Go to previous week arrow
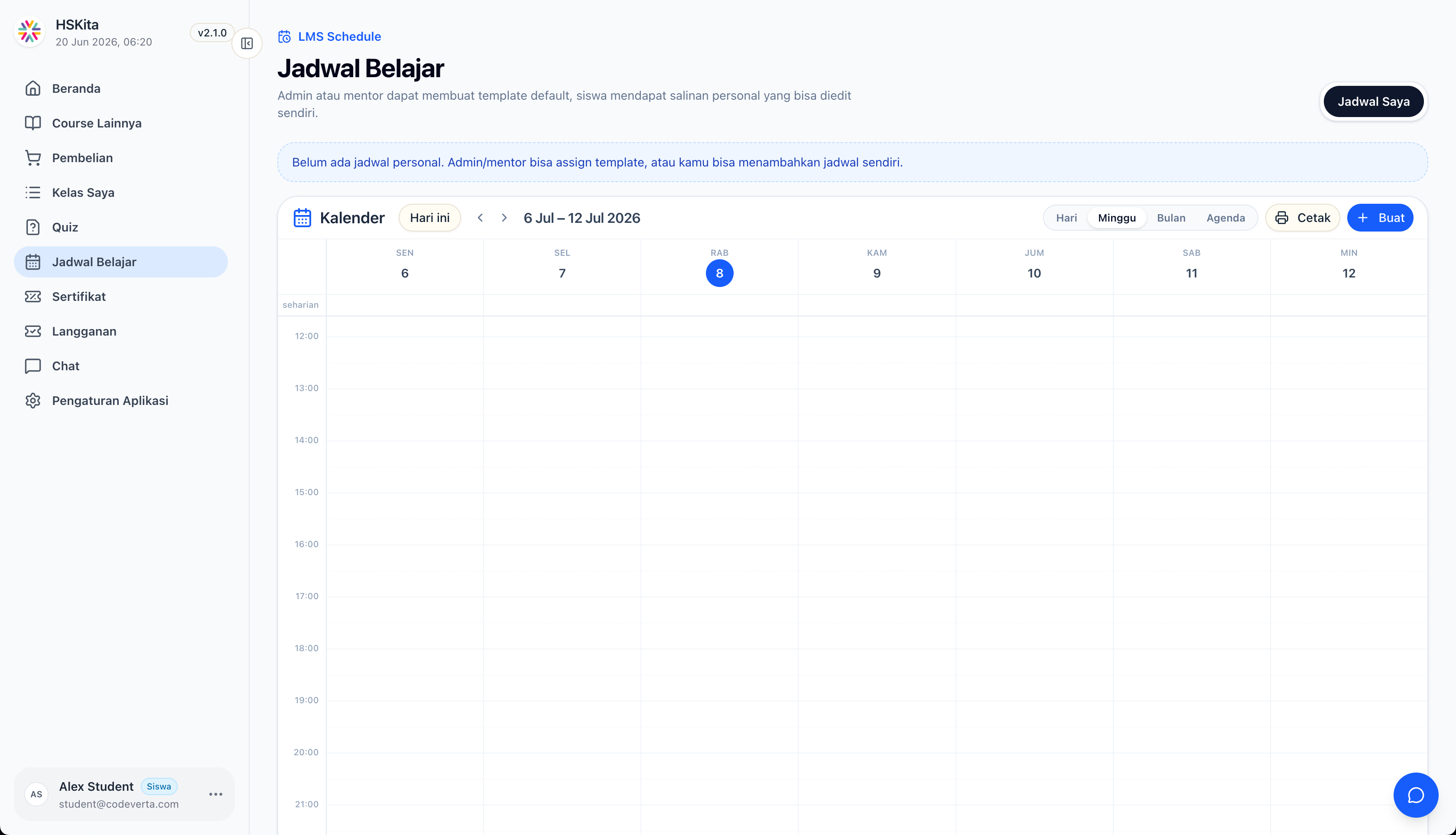Image resolution: width=1456 pixels, height=835 pixels. coord(481,218)
